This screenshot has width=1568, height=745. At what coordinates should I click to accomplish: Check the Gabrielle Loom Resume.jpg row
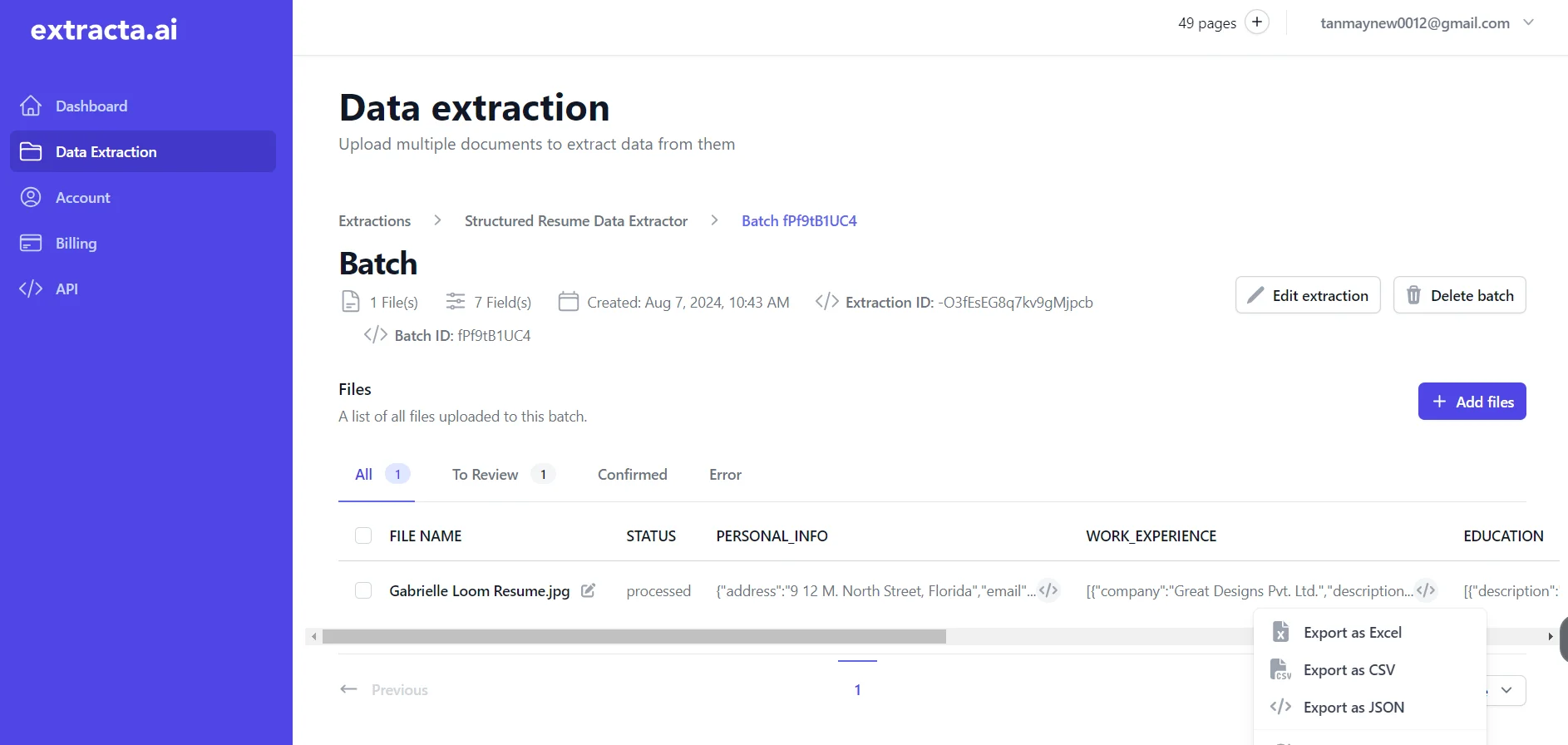pos(363,590)
